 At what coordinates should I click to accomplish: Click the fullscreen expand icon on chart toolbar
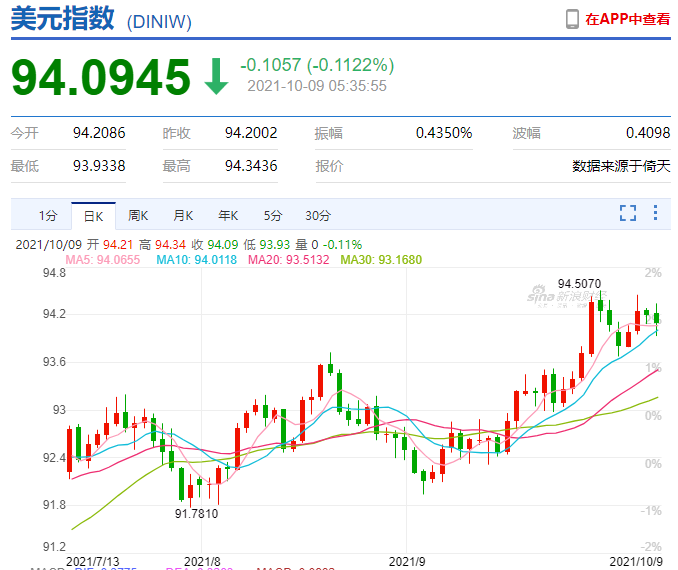(x=627, y=213)
